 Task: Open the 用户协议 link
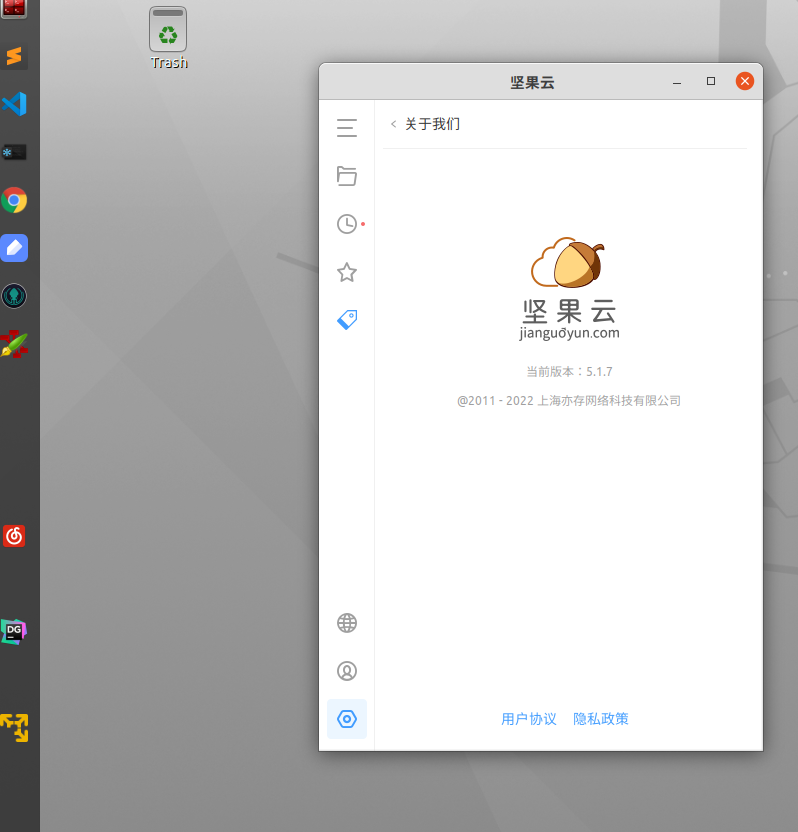[x=528, y=719]
